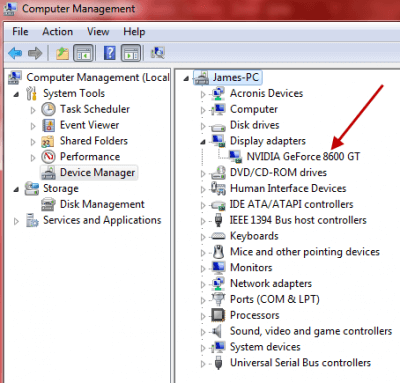Select Universal Serial Bus controllers entry

tap(300, 363)
